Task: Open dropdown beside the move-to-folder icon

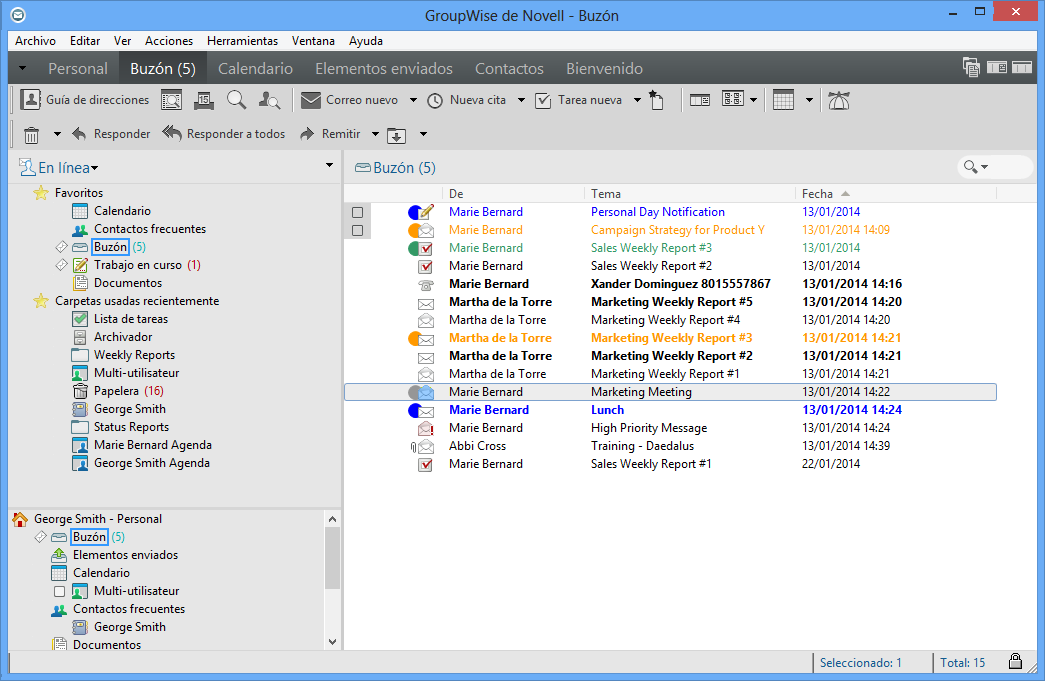Action: (x=423, y=135)
